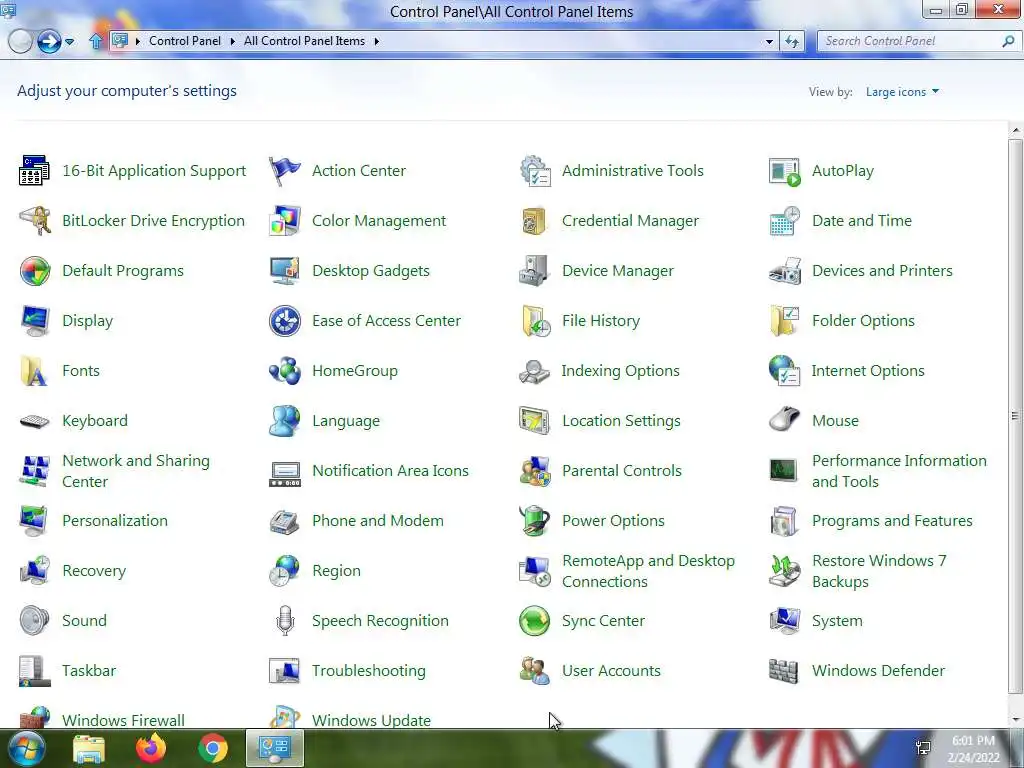Open Performance Information and Tools link
This screenshot has width=1024, height=768.
tap(899, 471)
